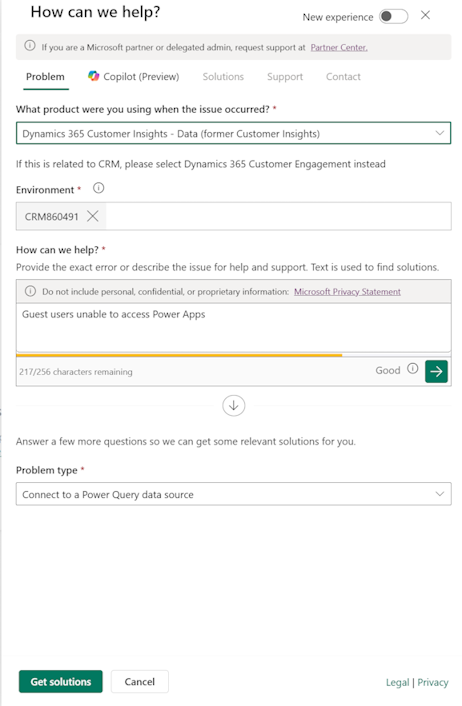Click the yellow character count progress bar

pos(179,355)
